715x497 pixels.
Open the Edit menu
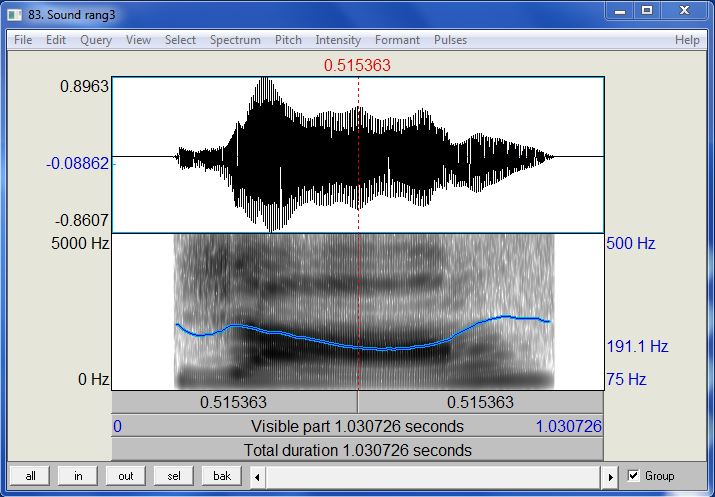56,40
